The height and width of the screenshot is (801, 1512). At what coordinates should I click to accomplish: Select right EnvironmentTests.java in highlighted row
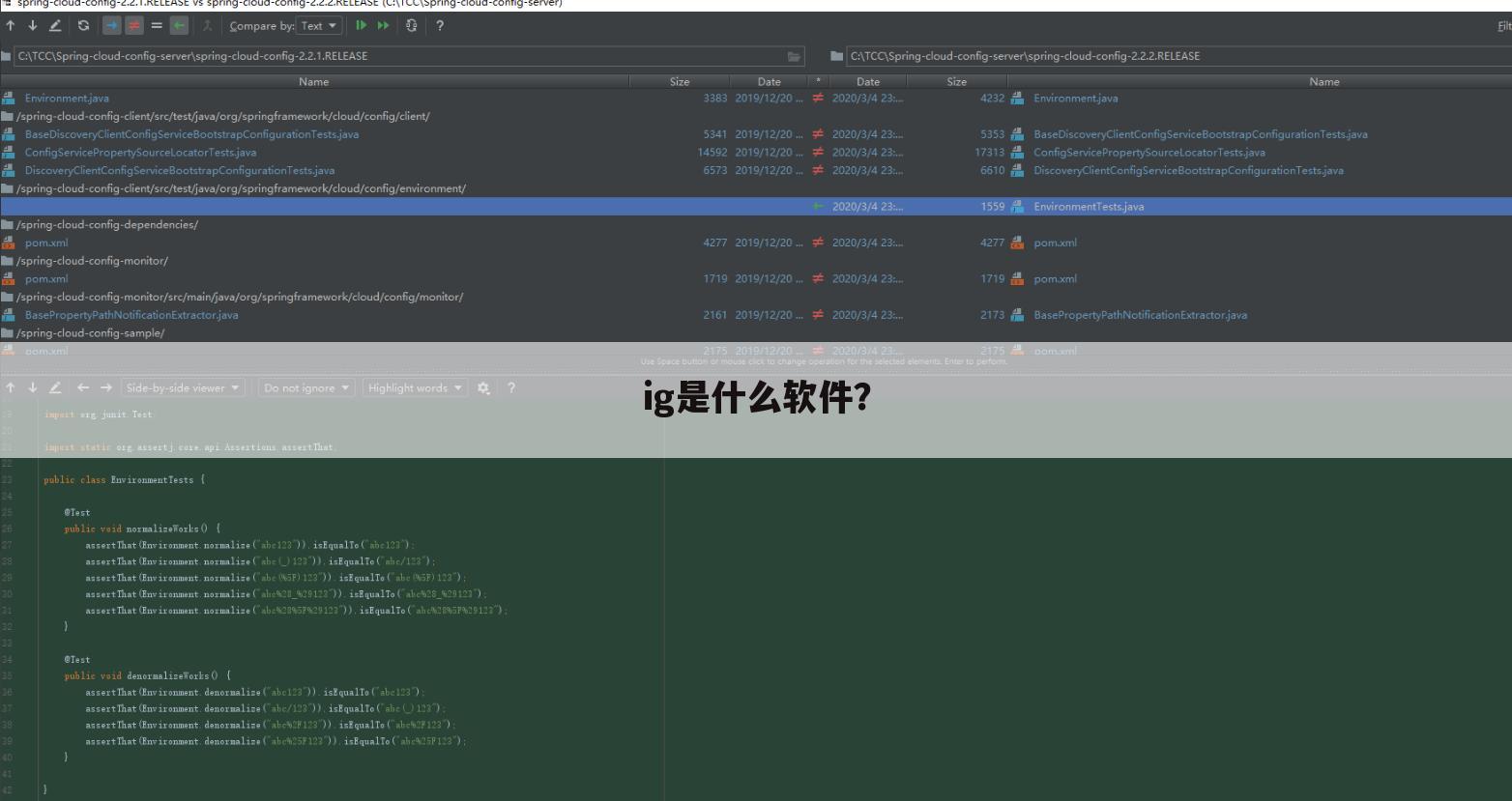coord(1089,207)
